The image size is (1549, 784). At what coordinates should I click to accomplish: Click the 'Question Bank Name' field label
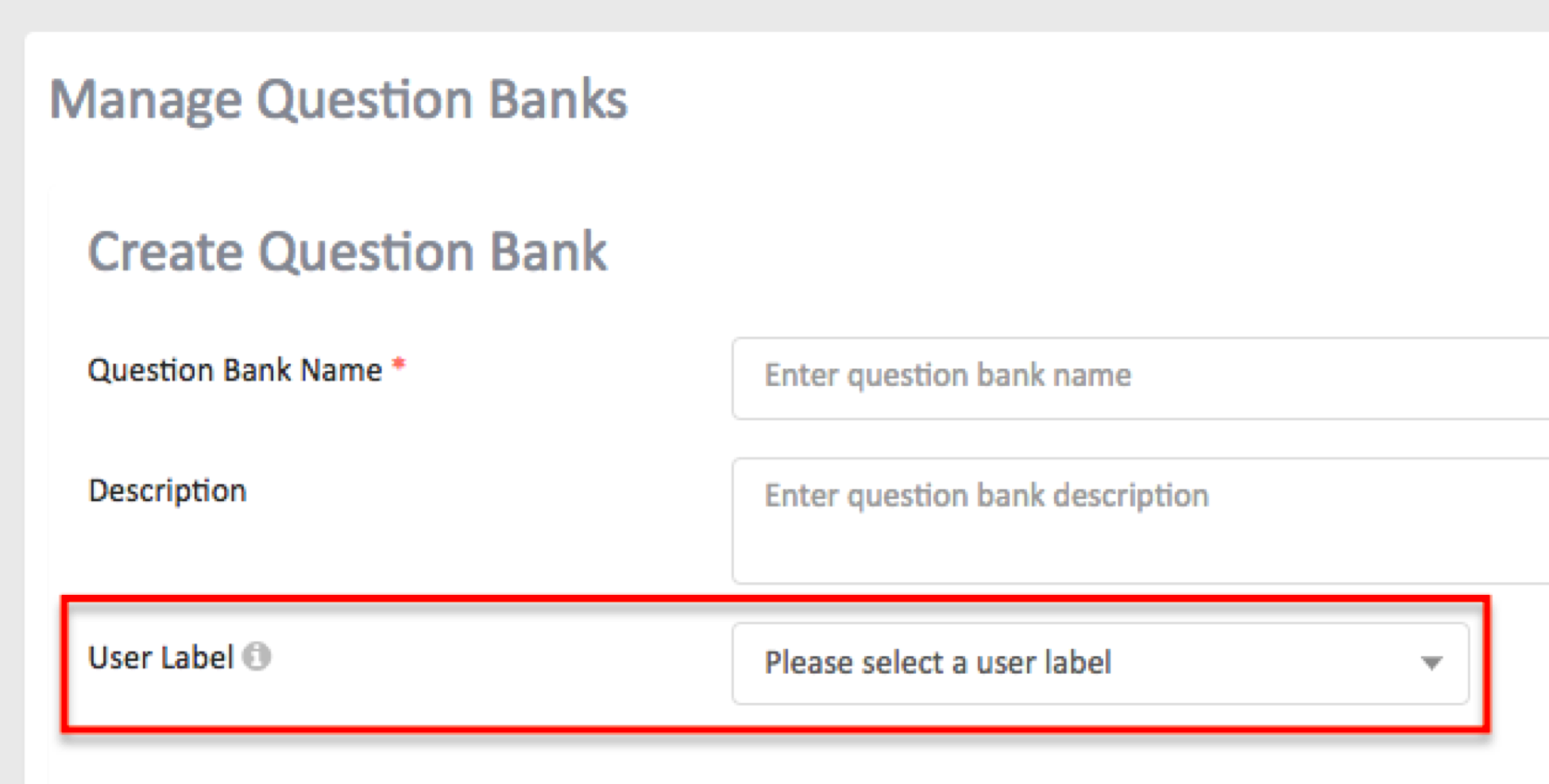click(x=235, y=370)
